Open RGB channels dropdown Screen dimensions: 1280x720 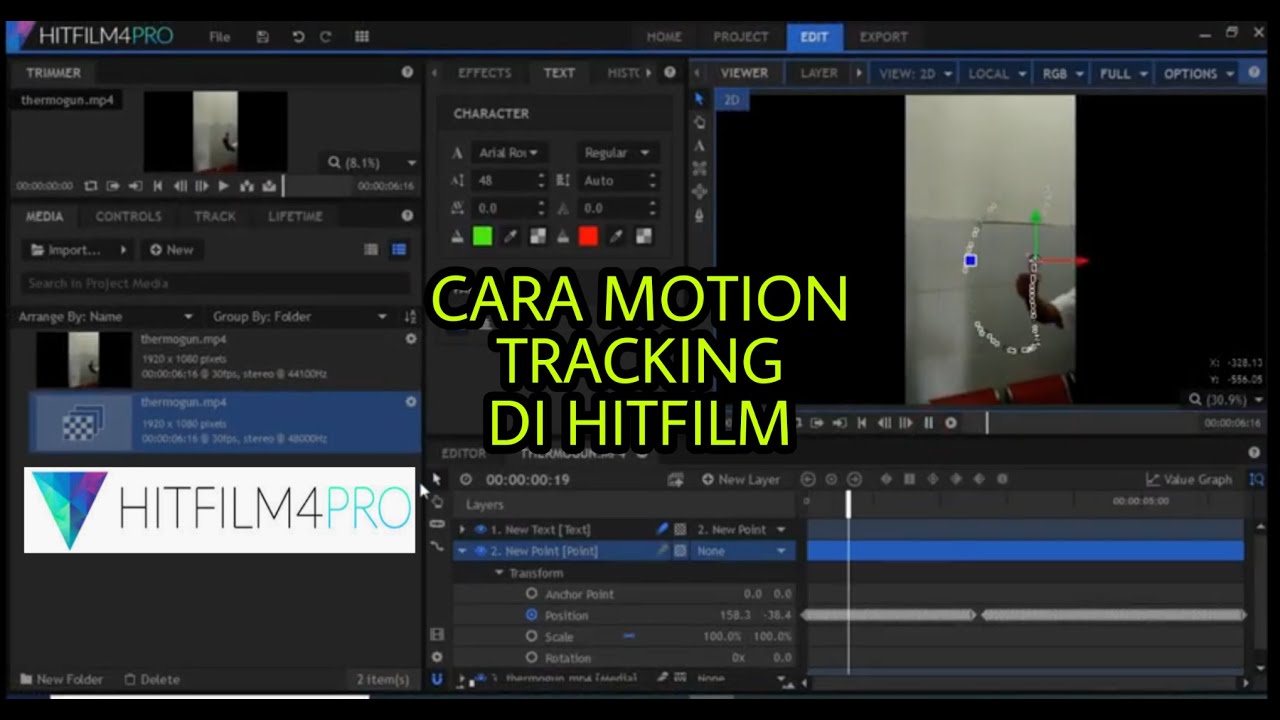[1062, 74]
